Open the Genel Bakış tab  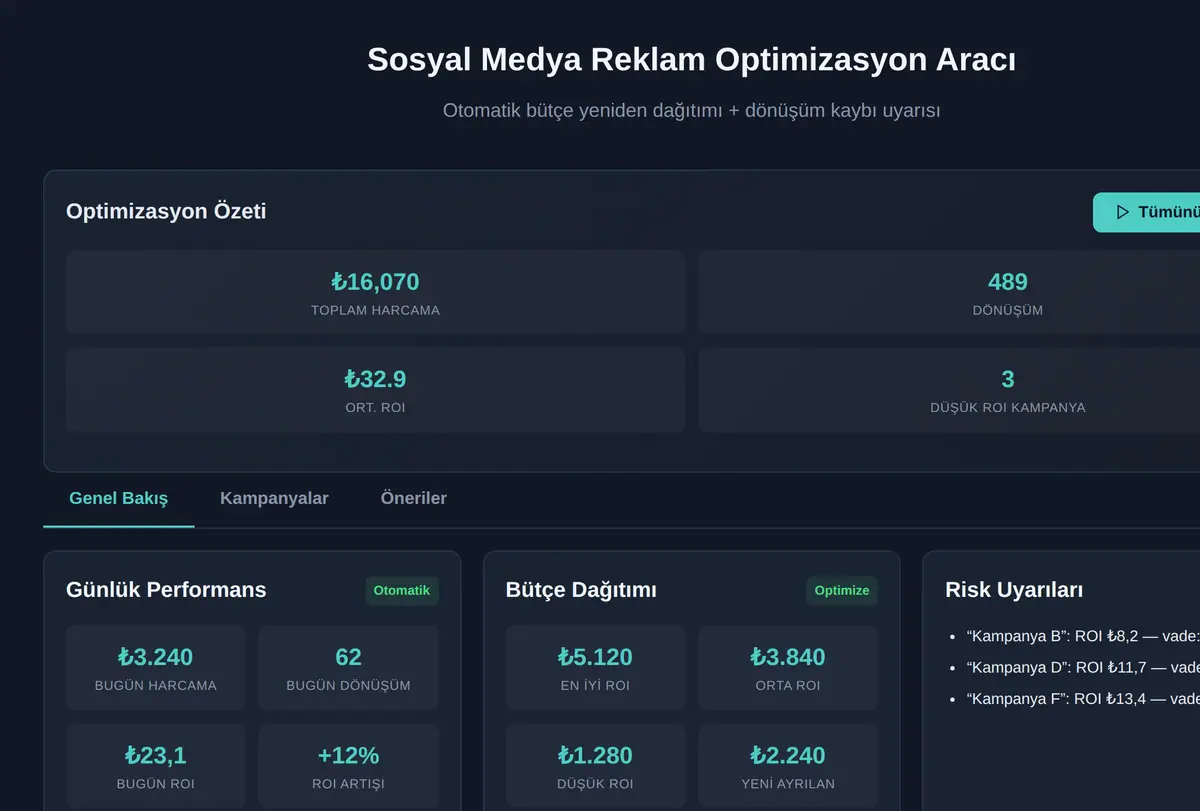[119, 498]
